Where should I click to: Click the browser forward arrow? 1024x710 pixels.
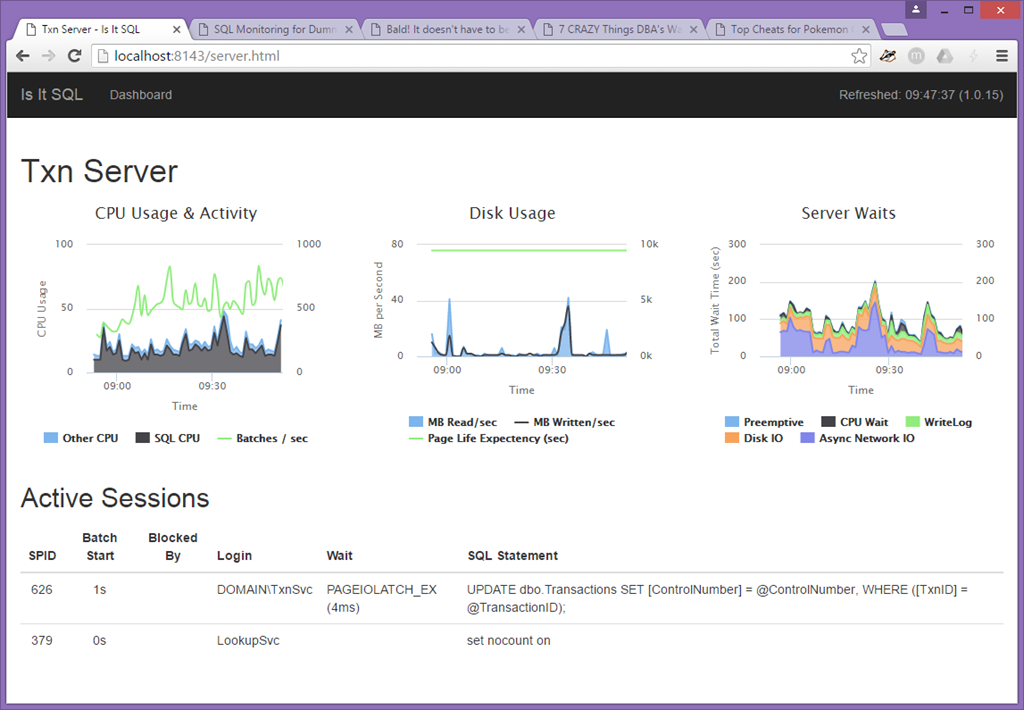pos(48,56)
